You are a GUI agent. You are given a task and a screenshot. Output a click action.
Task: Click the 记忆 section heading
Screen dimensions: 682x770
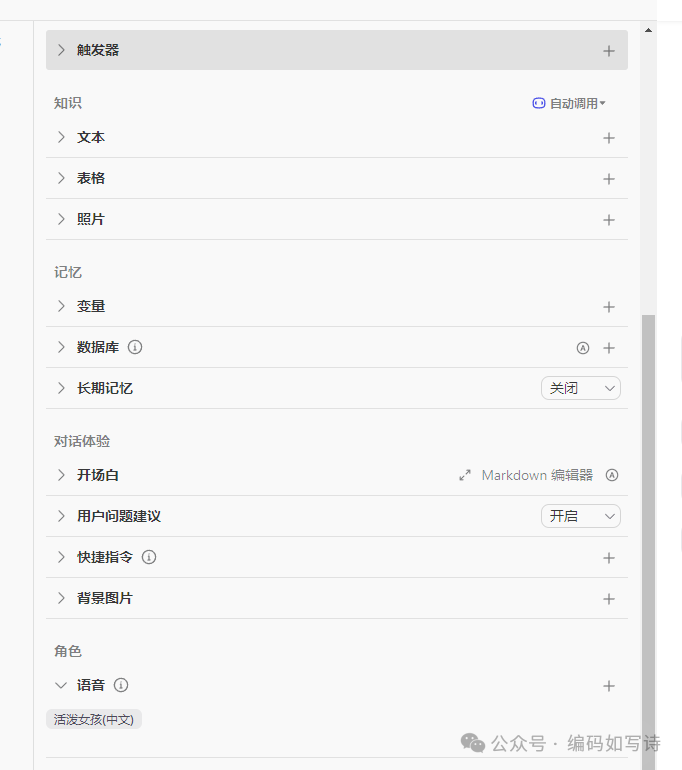click(68, 273)
